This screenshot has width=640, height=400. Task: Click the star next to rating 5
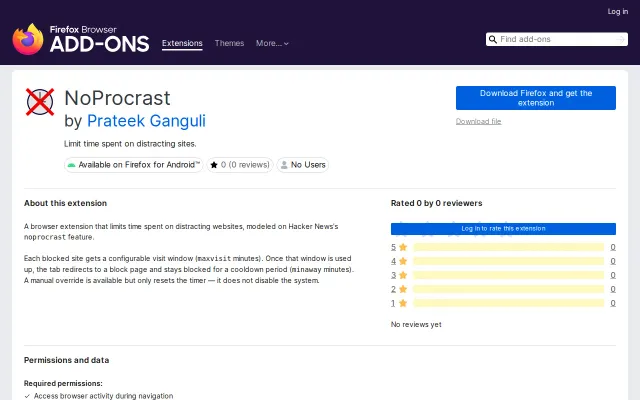tap(403, 247)
